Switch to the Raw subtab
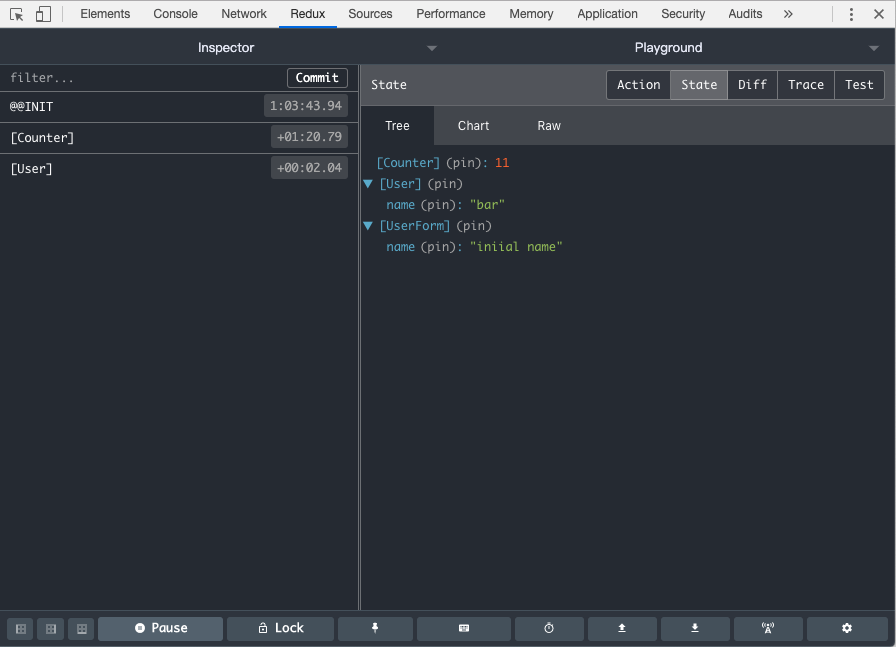The height and width of the screenshot is (647, 896). [549, 126]
